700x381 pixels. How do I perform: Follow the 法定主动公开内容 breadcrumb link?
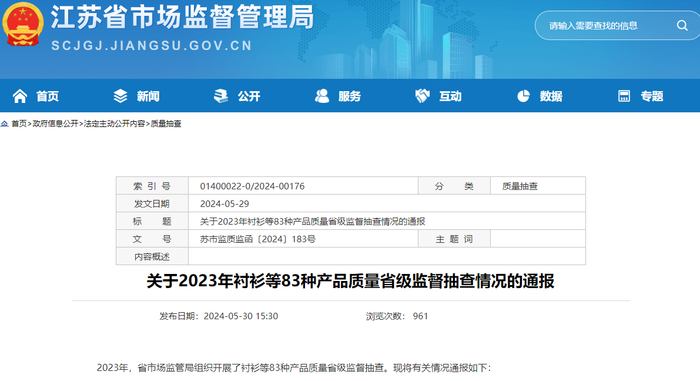click(115, 124)
